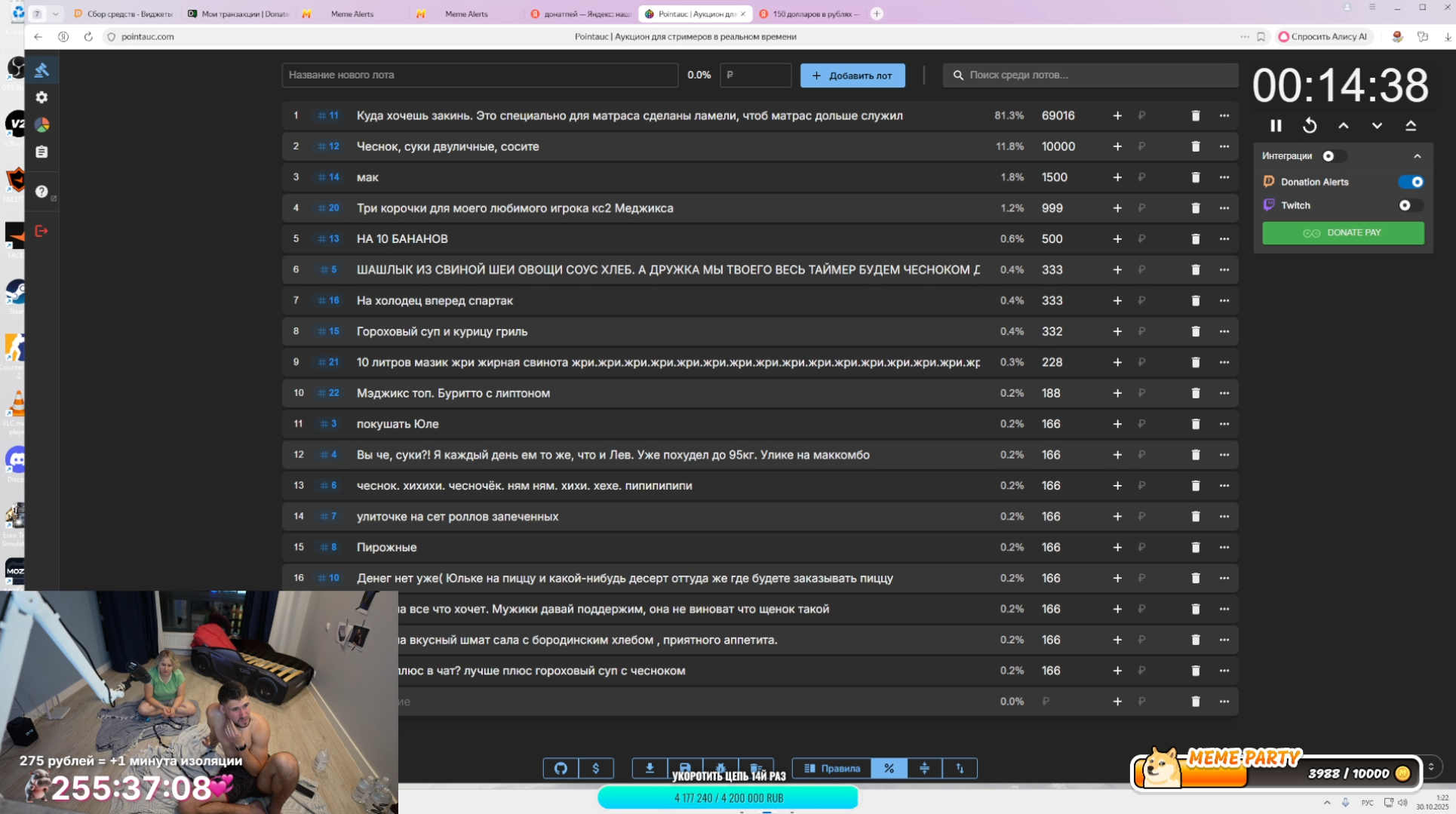Click Donation Alerts logo icon in integrations
Screen dimensions: 1456x814
tap(1269, 181)
